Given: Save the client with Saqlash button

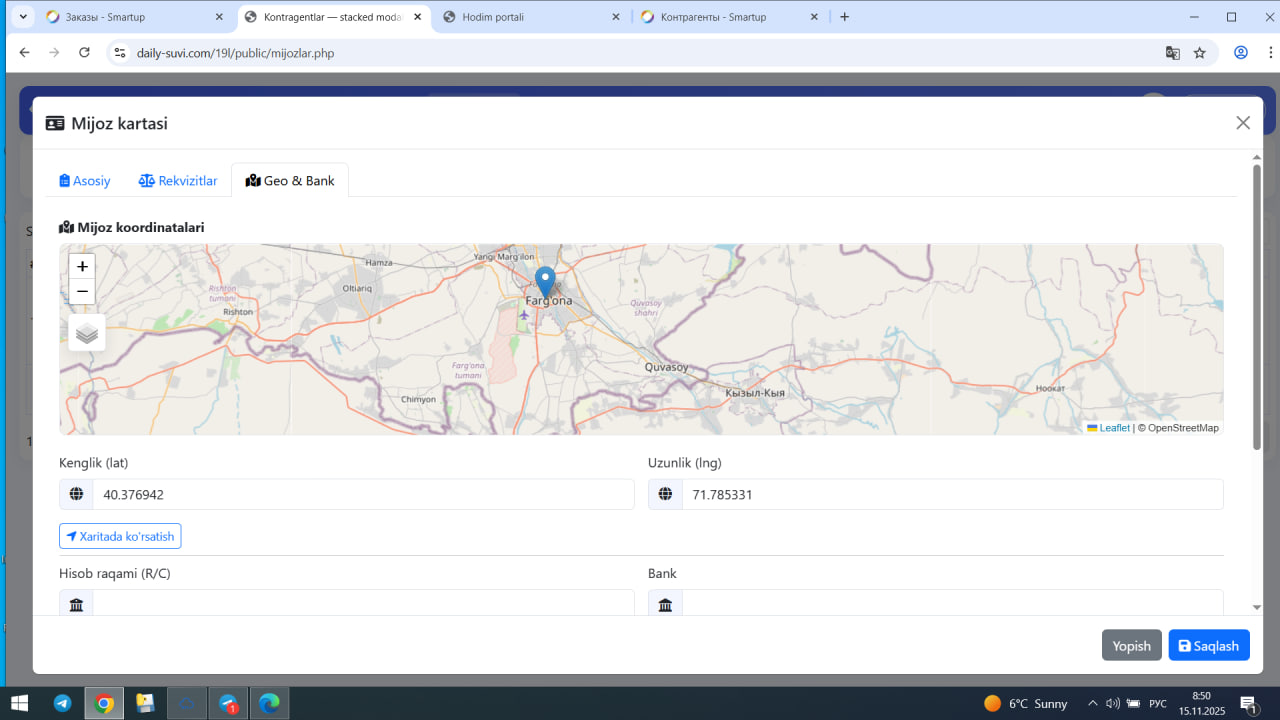Looking at the screenshot, I should coord(1208,646).
